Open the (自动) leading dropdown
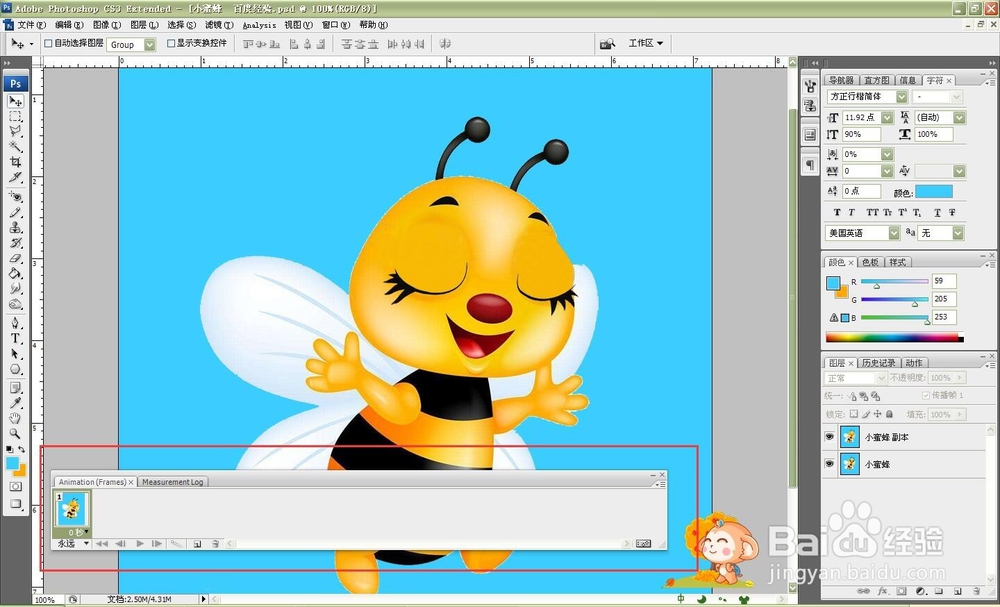Image resolution: width=1000 pixels, height=607 pixels. [959, 117]
